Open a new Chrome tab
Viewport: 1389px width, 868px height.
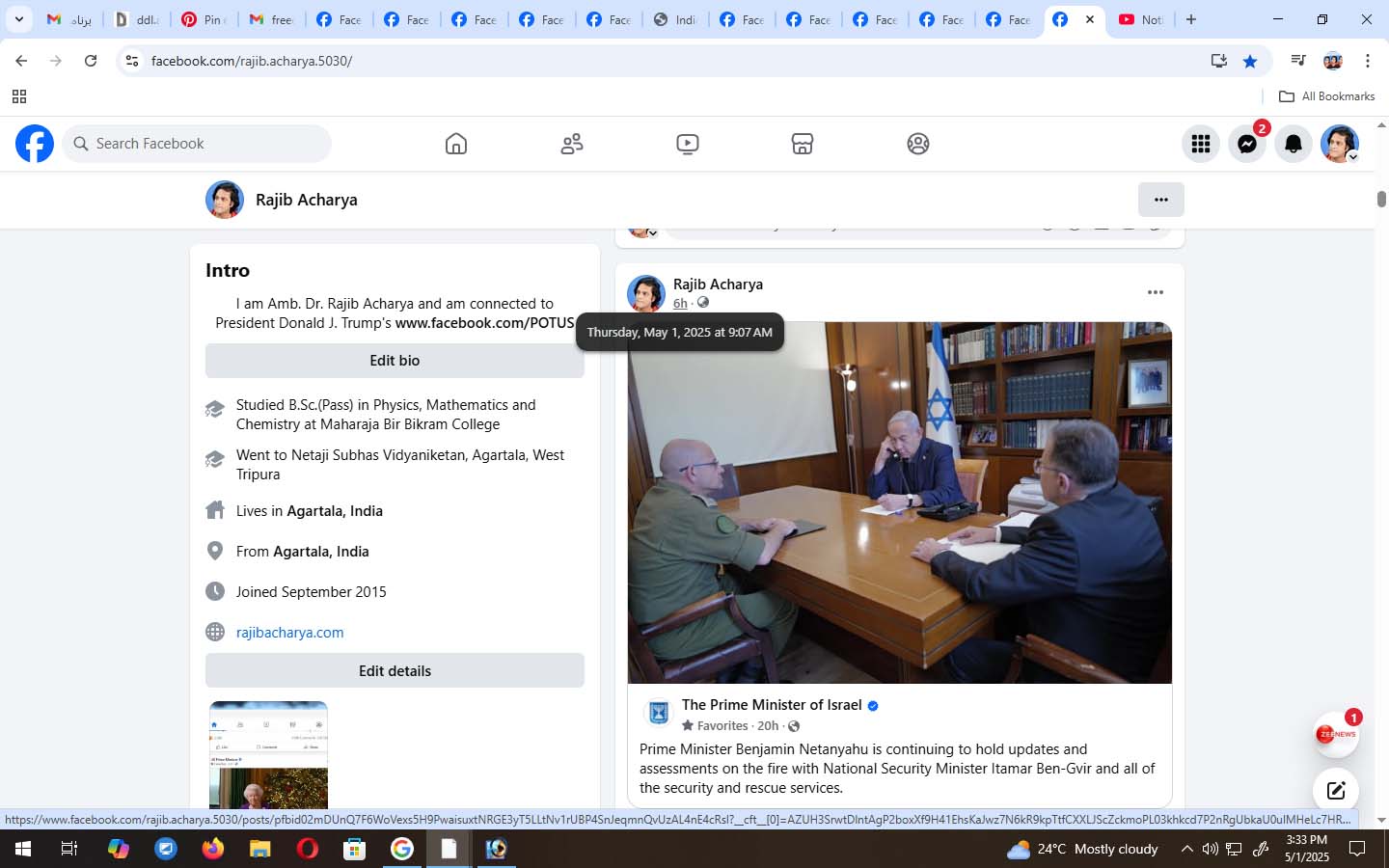click(1191, 19)
